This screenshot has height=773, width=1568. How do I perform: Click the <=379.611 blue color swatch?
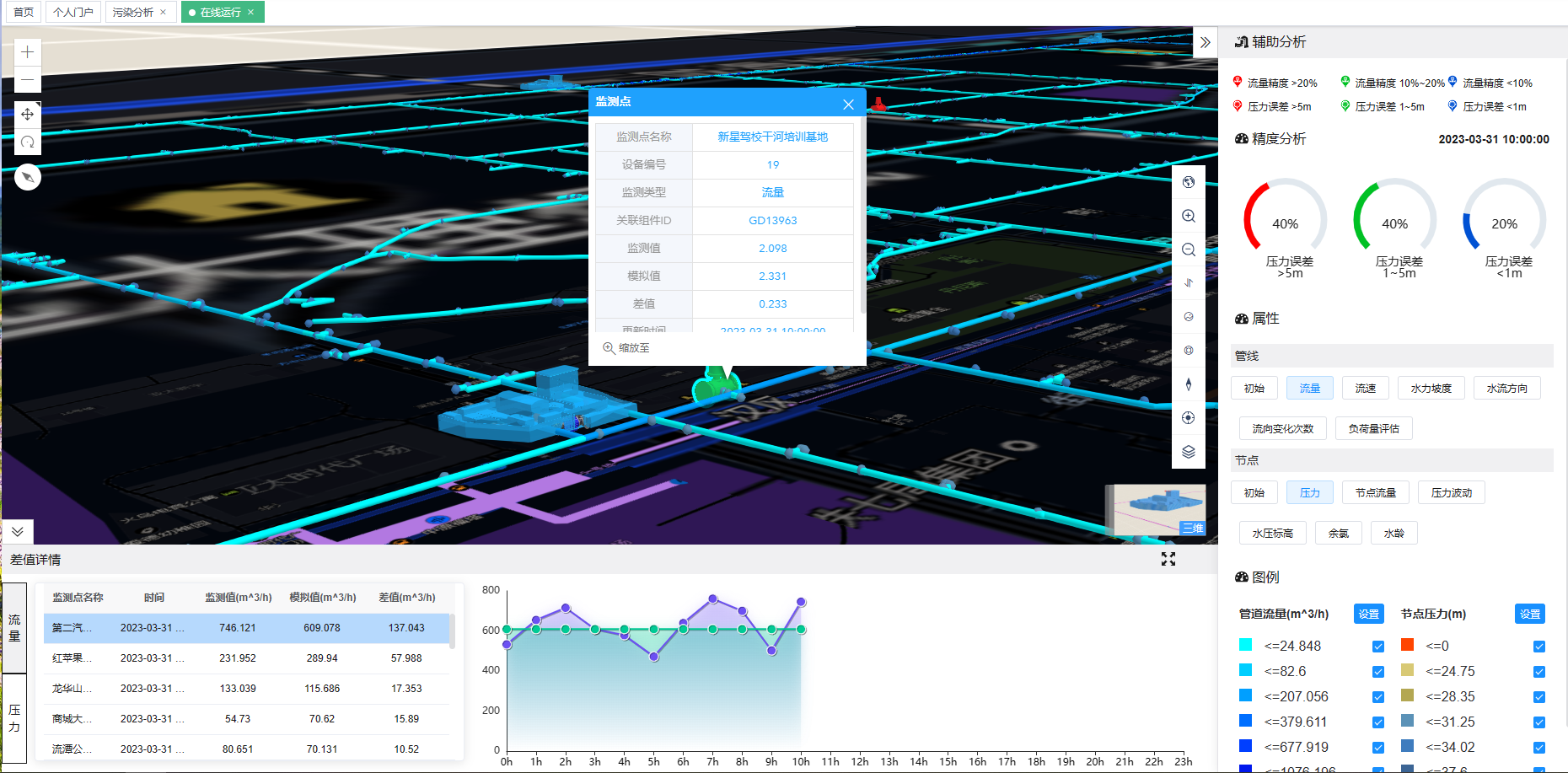coord(1245,721)
